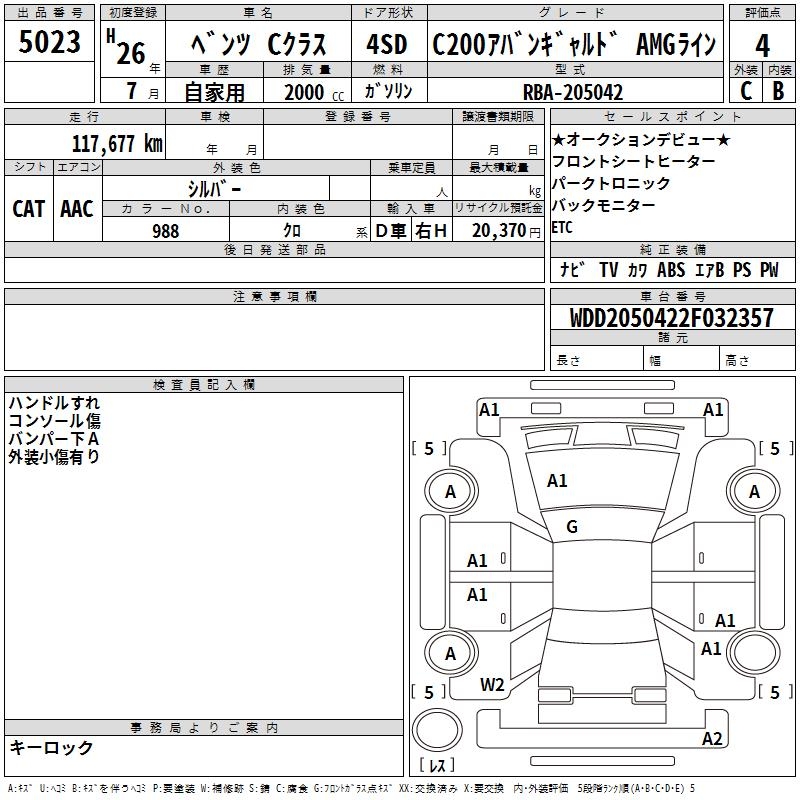This screenshot has height=800, width=800.
Task: Select the recycle deposit 20,370円
Action: click(506, 231)
